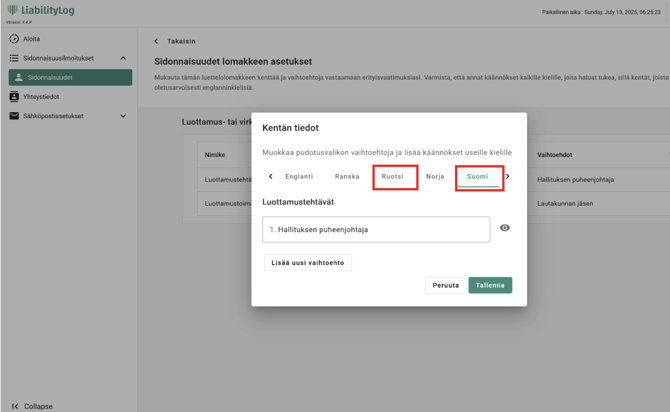Click the Collapse sidebar arrow icon
Screen dimensions: 670x412
15,406
